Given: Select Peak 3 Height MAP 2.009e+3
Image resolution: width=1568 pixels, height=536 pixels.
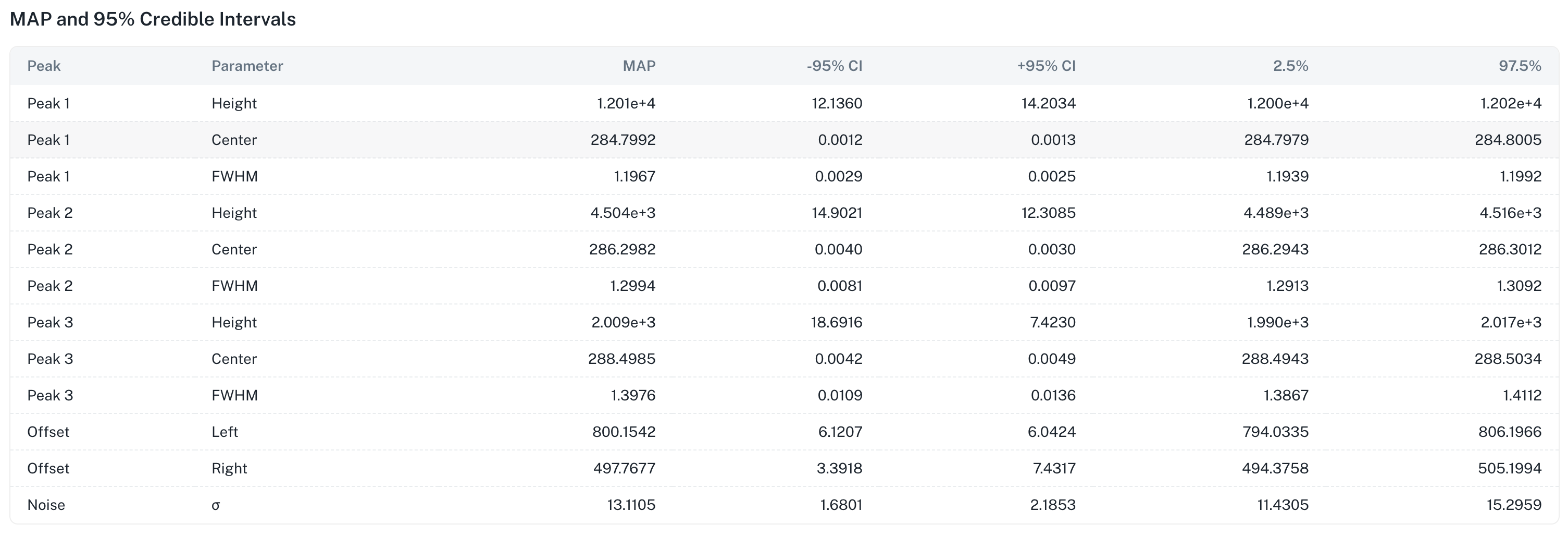Looking at the screenshot, I should [624, 323].
